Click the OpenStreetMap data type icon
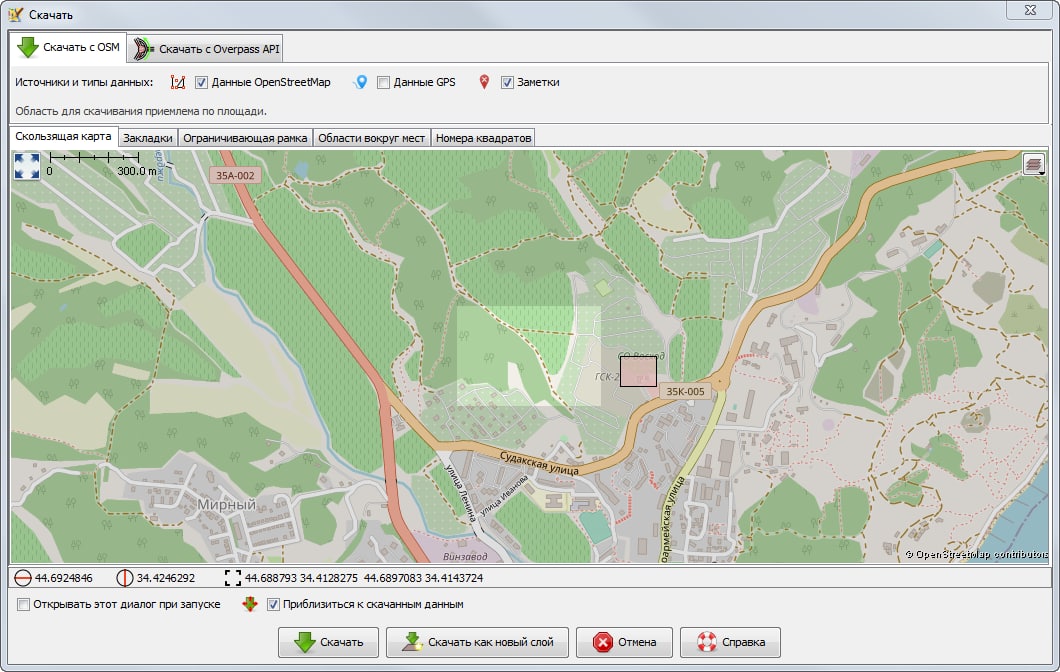This screenshot has width=1060, height=672. (178, 82)
